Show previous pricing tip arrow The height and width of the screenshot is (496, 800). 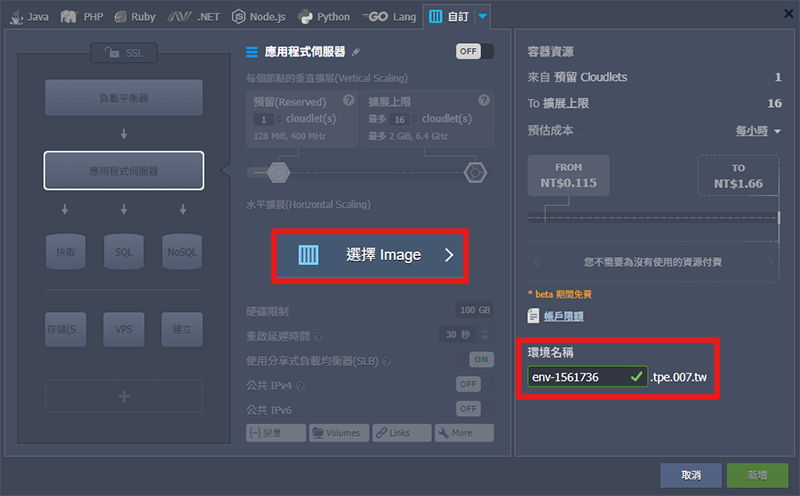(537, 262)
